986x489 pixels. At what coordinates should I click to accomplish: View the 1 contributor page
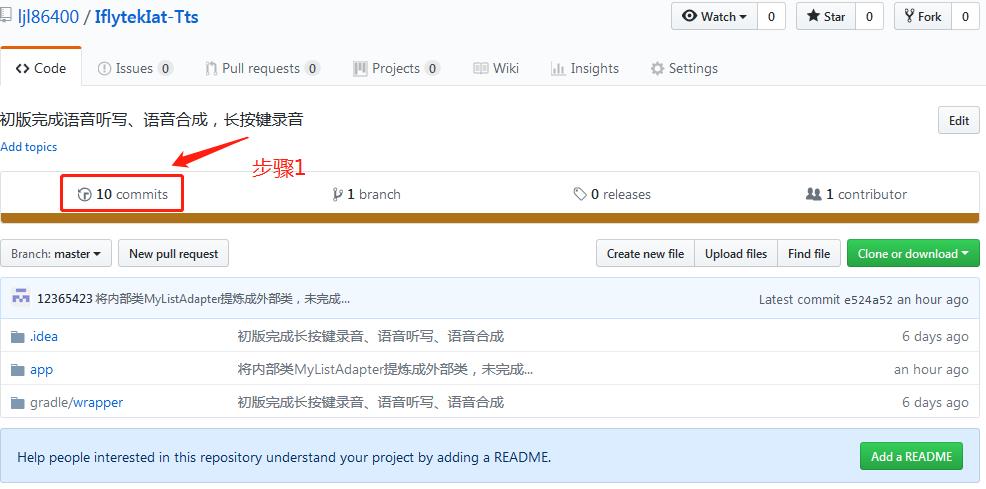pyautogui.click(x=856, y=194)
